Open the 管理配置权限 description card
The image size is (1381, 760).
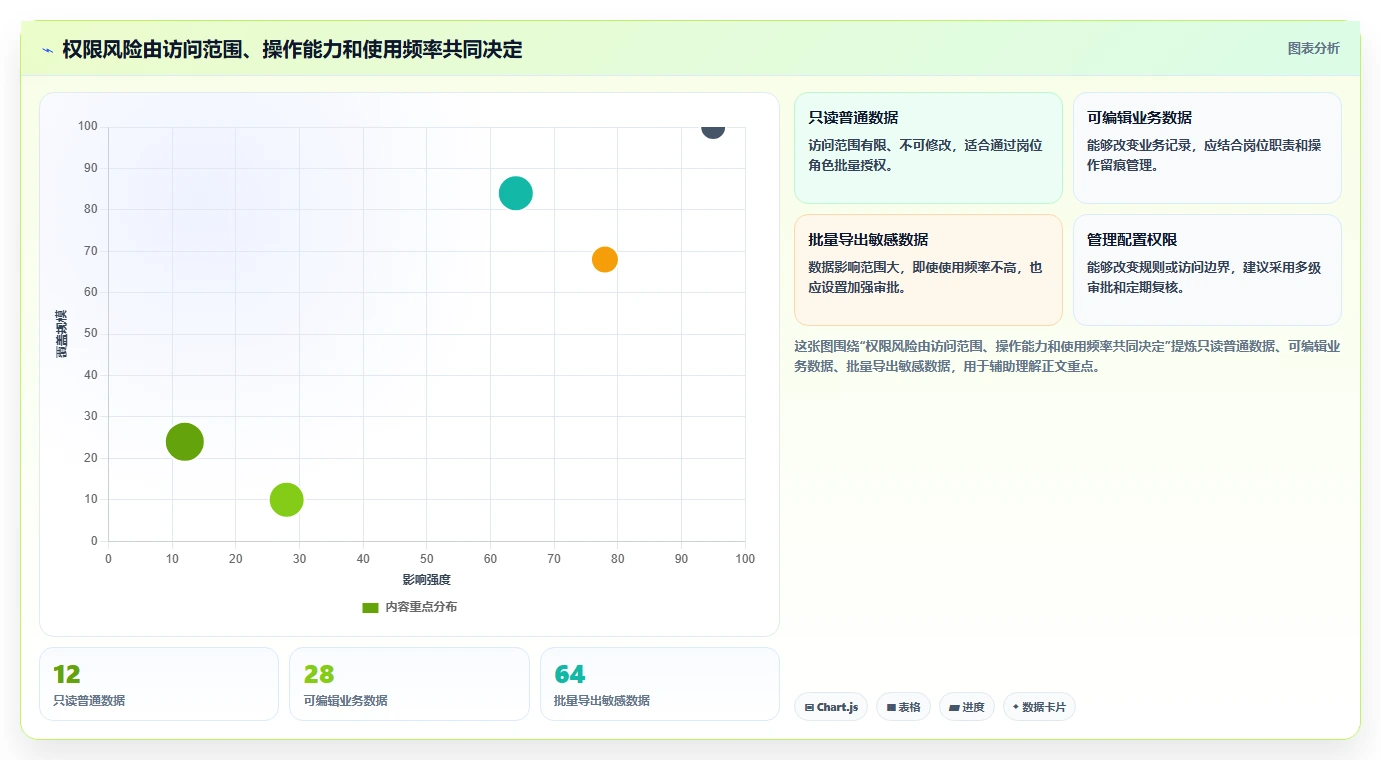1207,270
